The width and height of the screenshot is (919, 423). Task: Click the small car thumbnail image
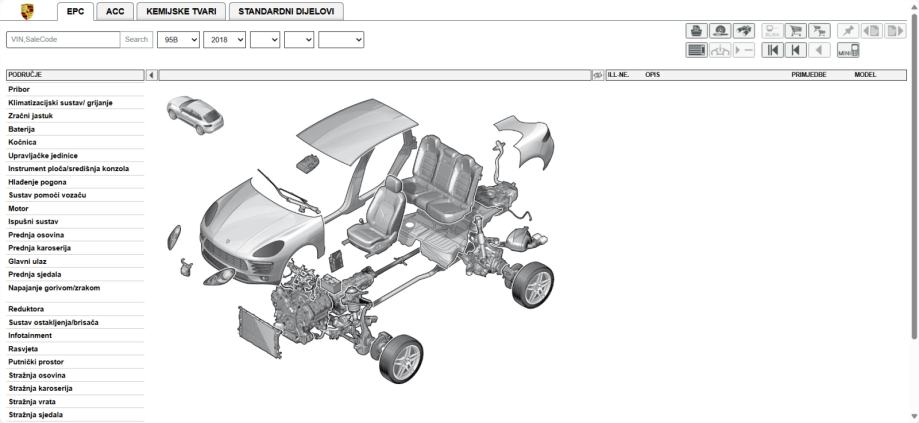(x=195, y=115)
